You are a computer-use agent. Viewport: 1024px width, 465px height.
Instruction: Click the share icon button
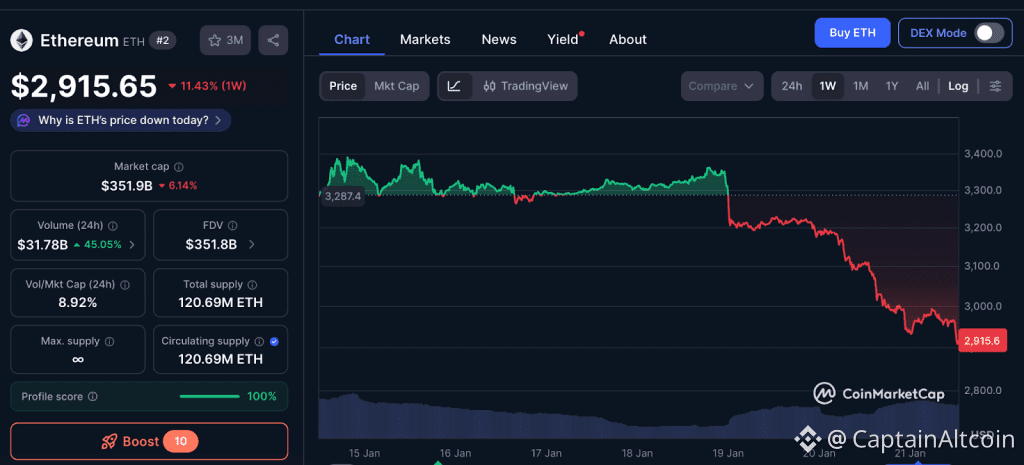(x=273, y=40)
